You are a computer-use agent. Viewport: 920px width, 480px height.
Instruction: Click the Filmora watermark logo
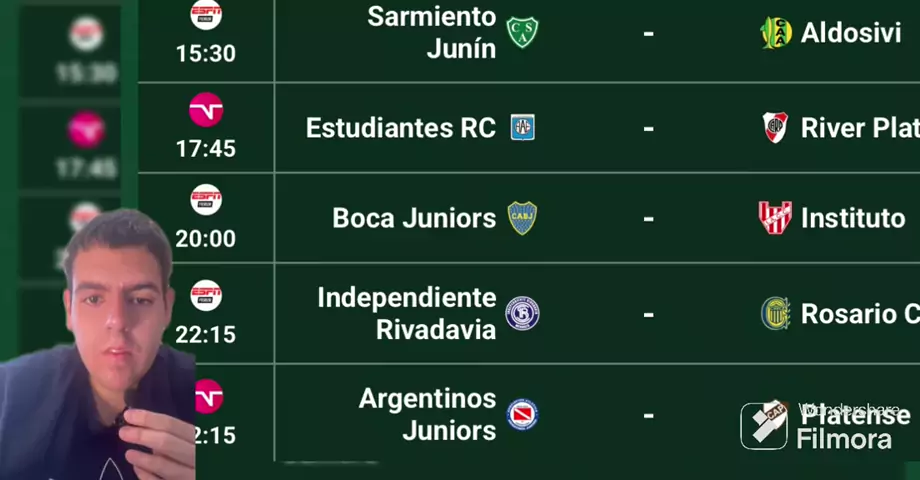[764, 426]
